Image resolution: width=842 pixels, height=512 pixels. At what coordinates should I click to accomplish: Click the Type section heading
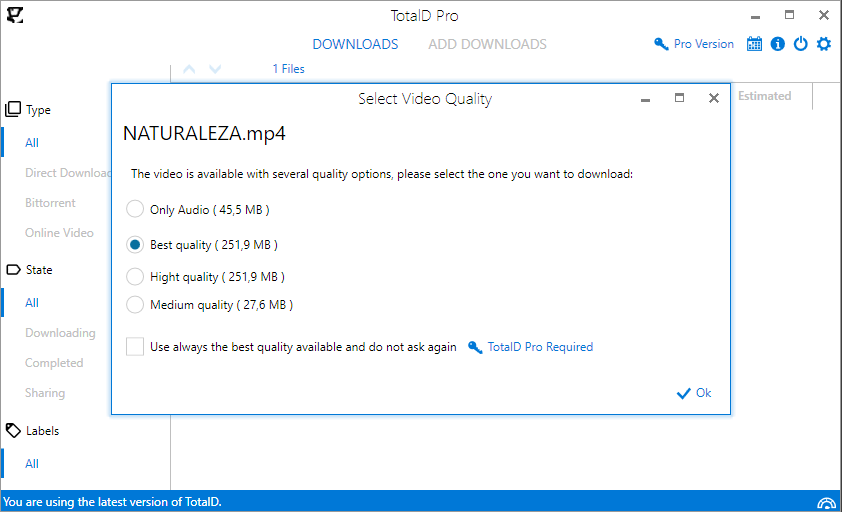click(38, 110)
